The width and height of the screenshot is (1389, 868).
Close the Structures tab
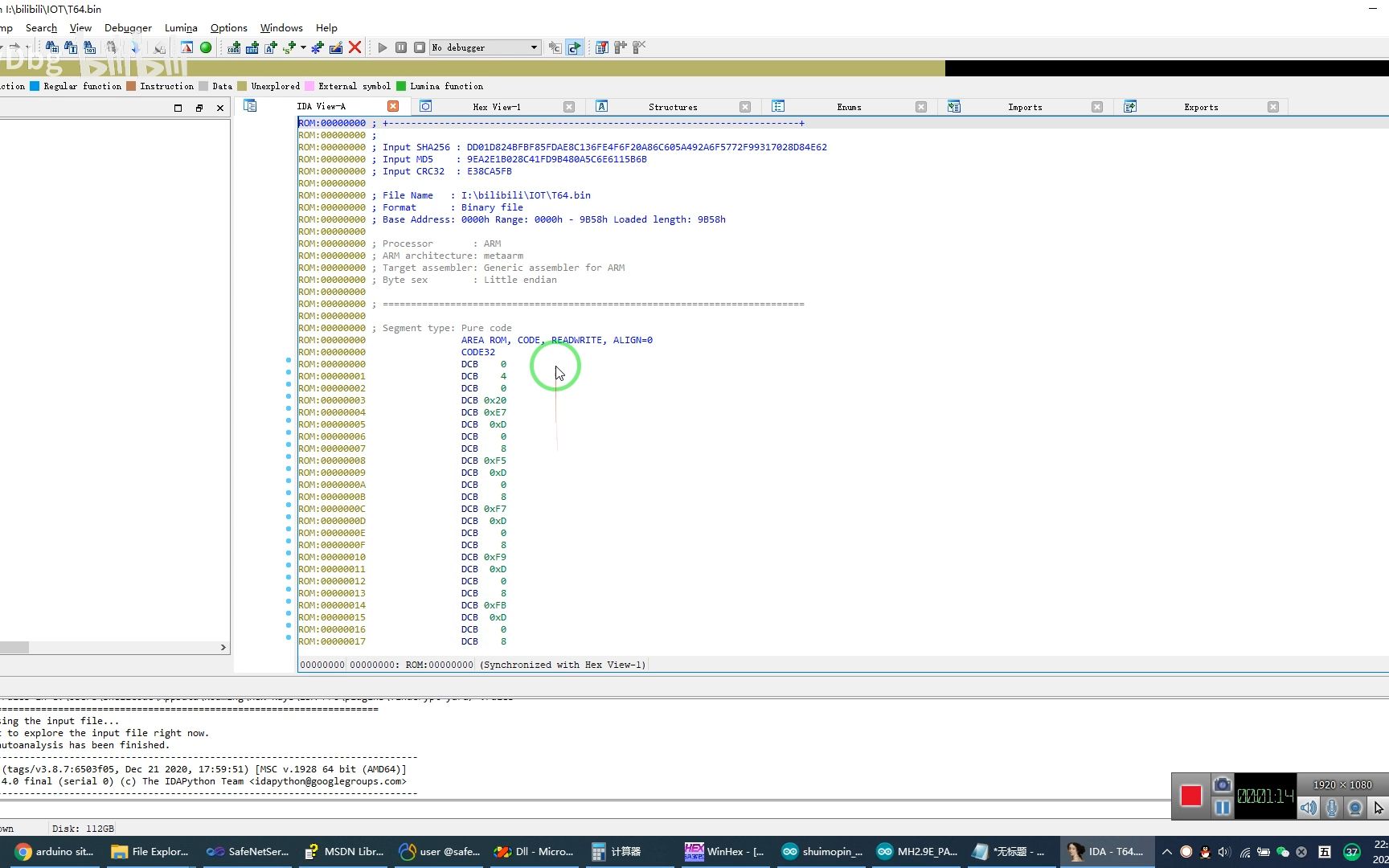pyautogui.click(x=745, y=107)
